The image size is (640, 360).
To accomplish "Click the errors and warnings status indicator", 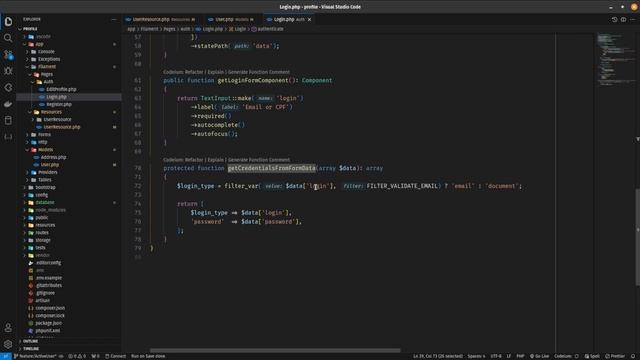I will (77, 356).
